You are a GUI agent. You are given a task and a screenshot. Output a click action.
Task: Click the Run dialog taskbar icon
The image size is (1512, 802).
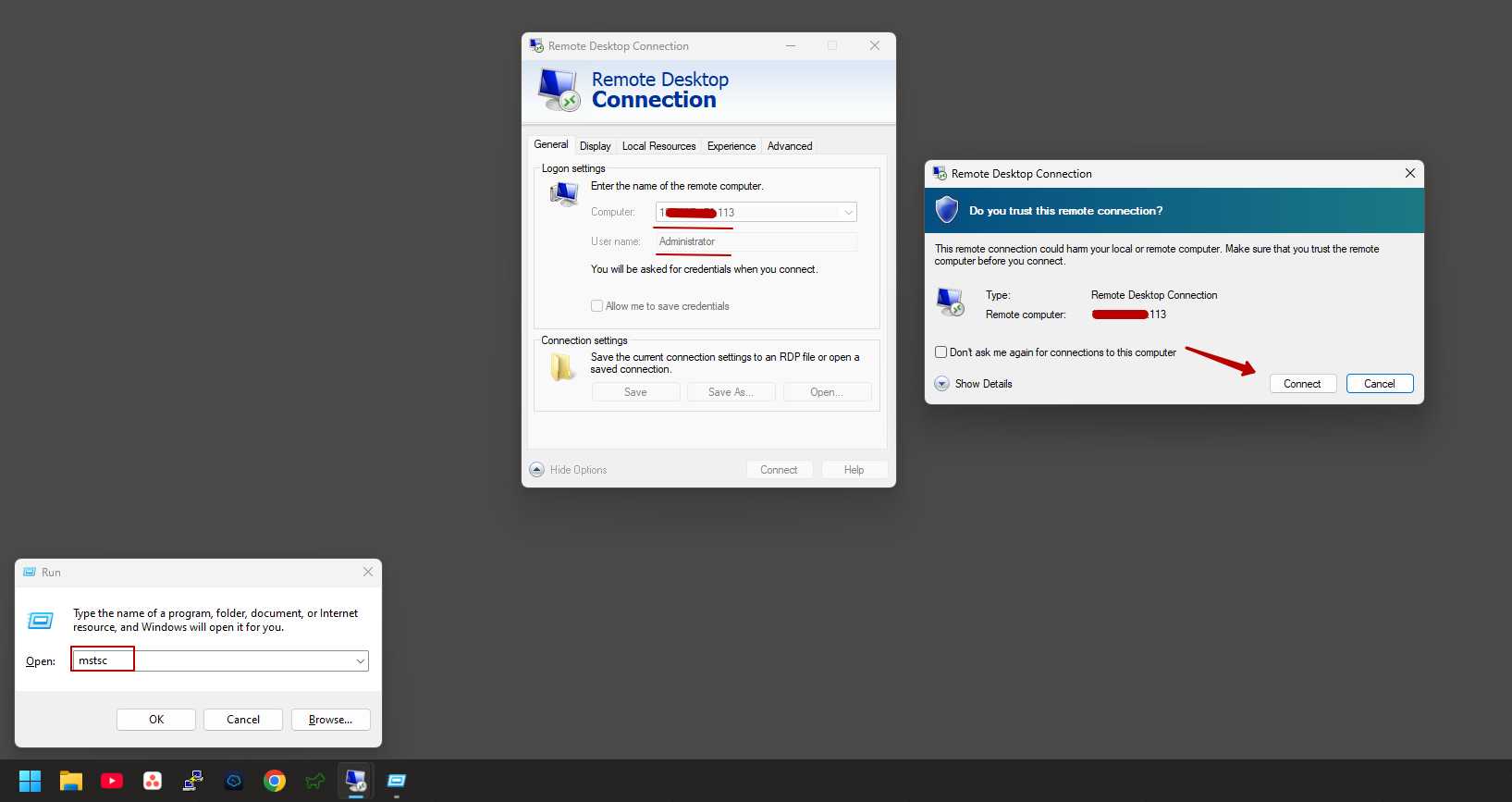397,781
